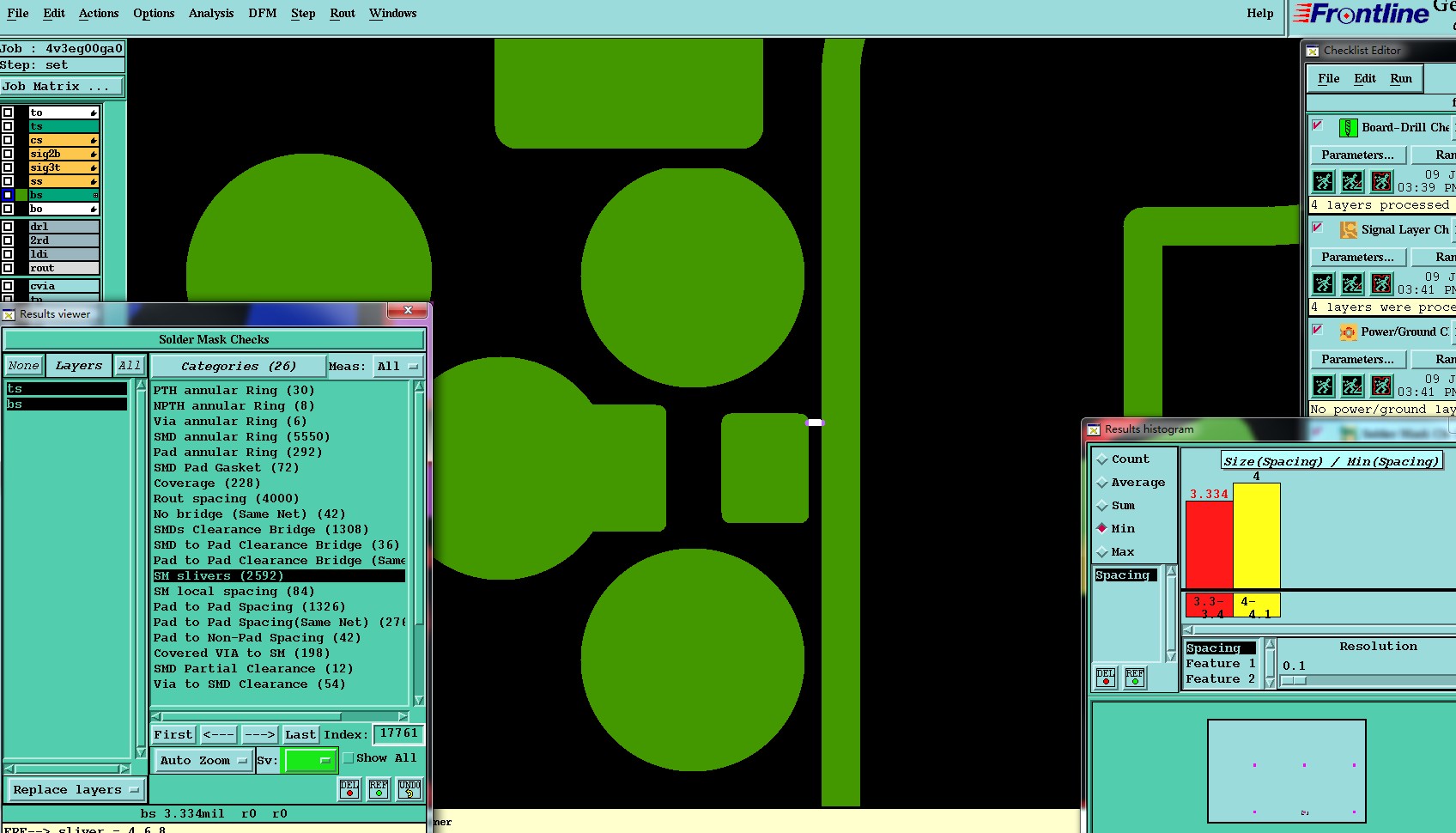The height and width of the screenshot is (833, 1456).
Task: Open the Analysis menu
Action: pyautogui.click(x=211, y=14)
